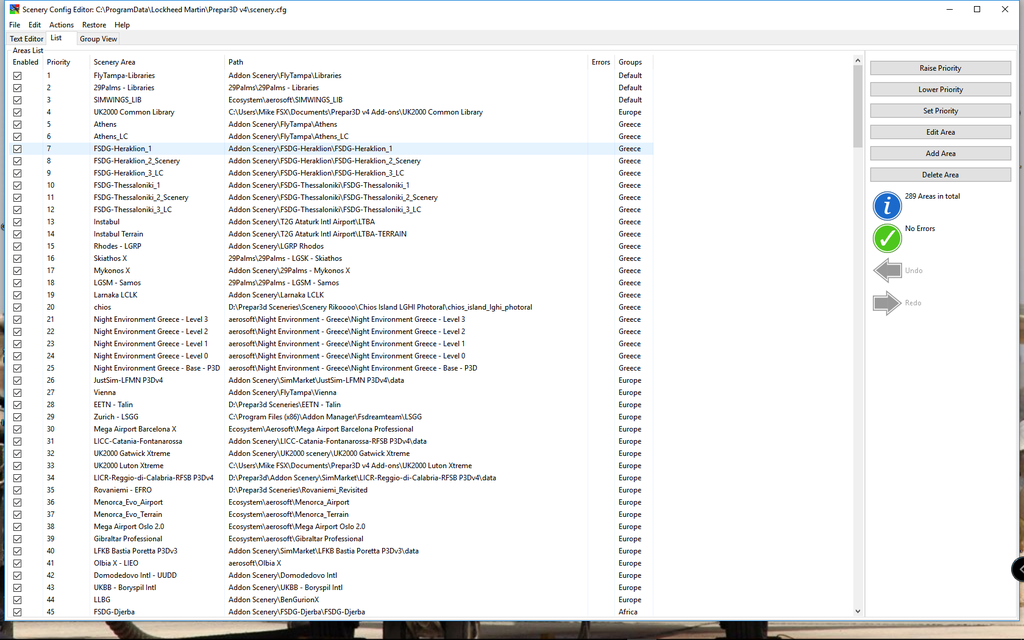Click the list scrollbar up arrow
This screenshot has height=640, width=1024.
click(x=857, y=61)
